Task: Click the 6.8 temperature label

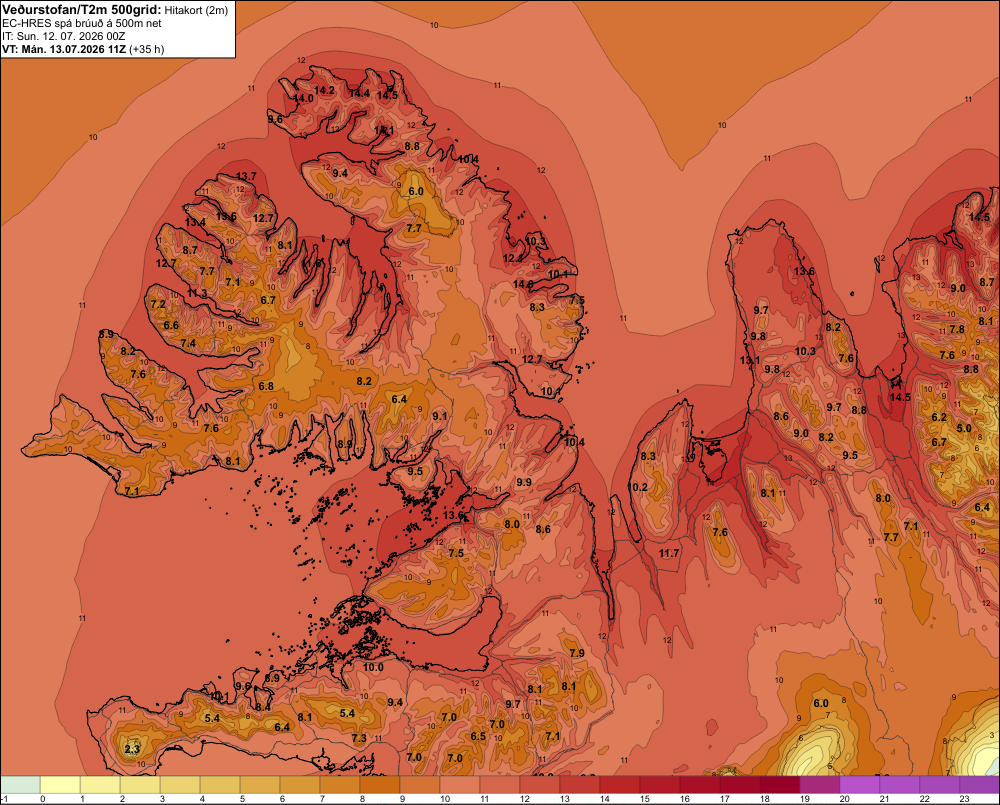Action: pyautogui.click(x=266, y=386)
